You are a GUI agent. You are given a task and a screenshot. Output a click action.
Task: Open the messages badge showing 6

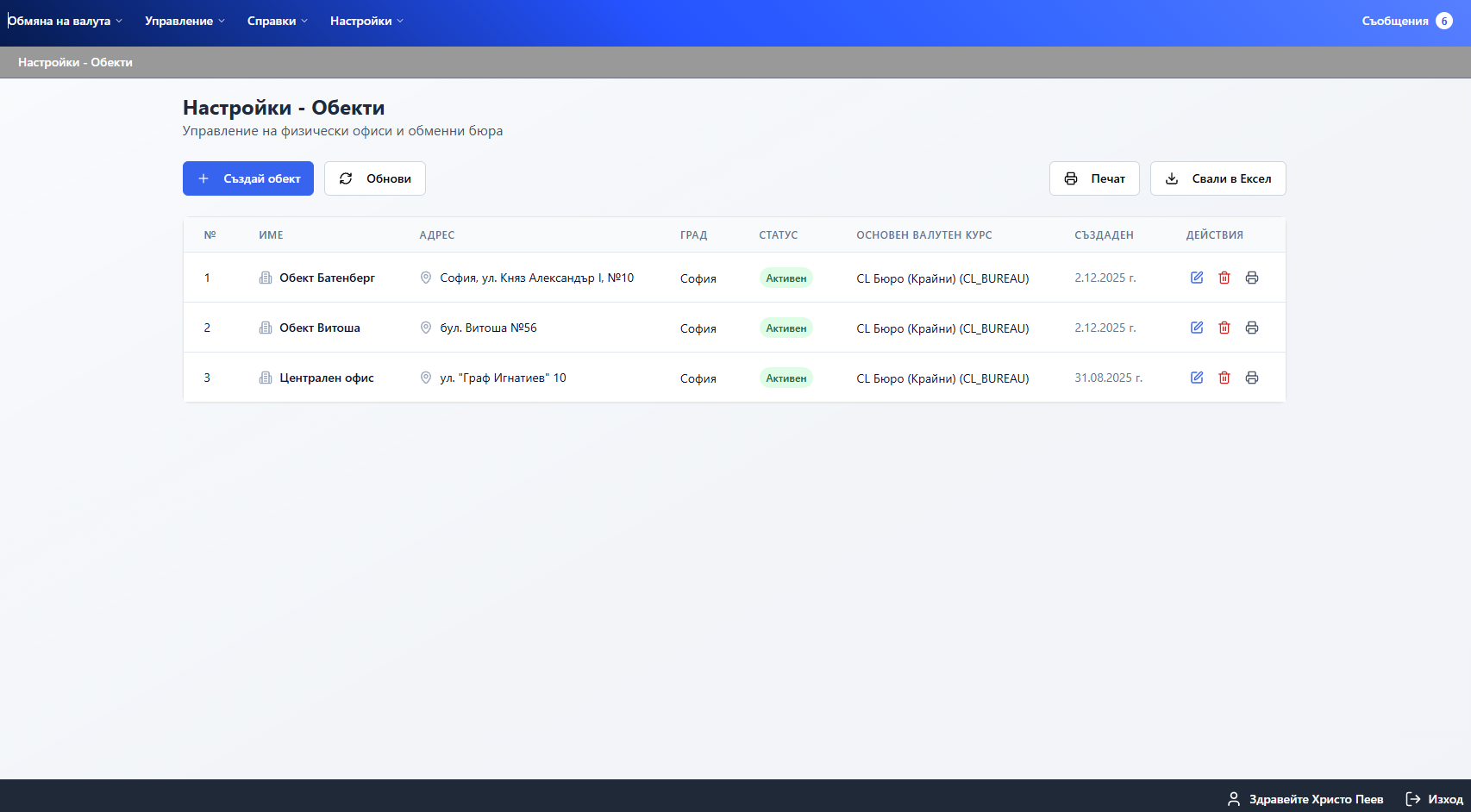pos(1444,21)
